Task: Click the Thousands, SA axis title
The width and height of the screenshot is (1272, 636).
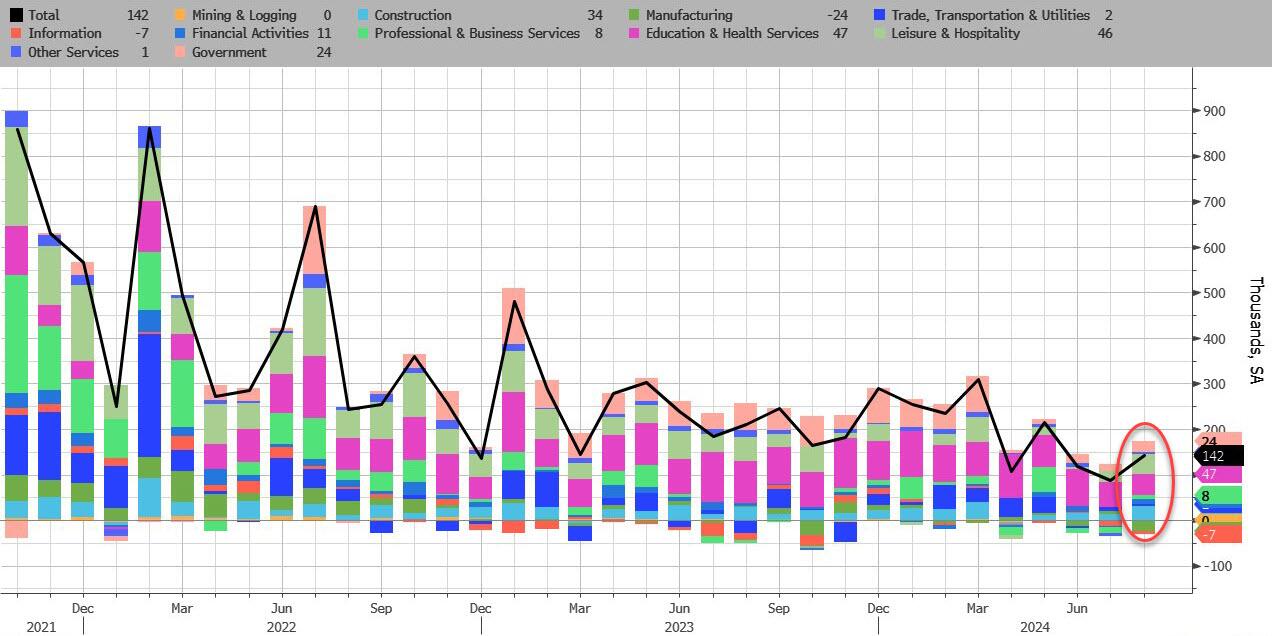Action: click(1256, 331)
